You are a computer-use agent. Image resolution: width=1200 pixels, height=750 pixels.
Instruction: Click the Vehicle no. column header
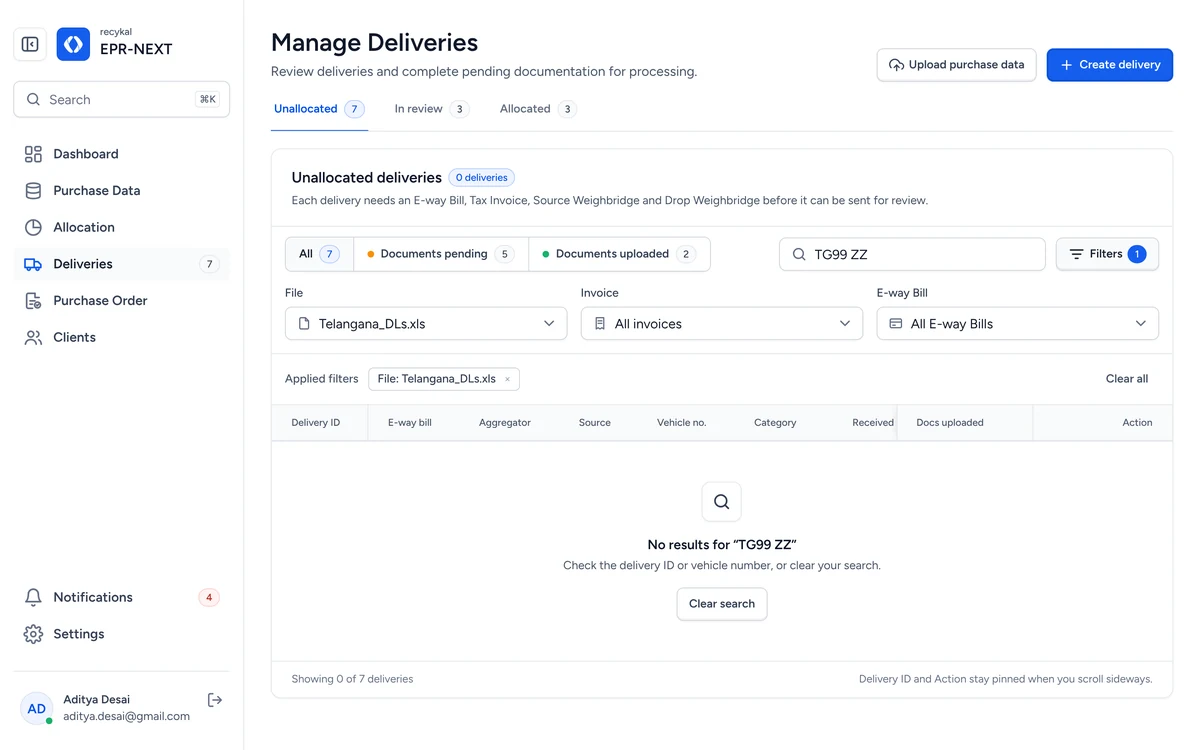click(682, 423)
